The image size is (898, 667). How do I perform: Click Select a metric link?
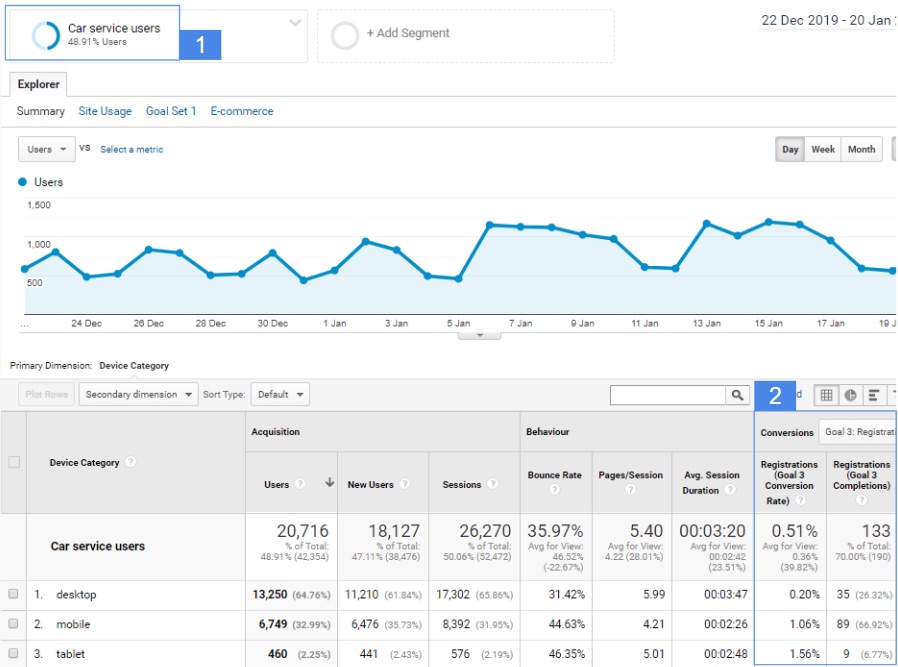click(x=132, y=149)
